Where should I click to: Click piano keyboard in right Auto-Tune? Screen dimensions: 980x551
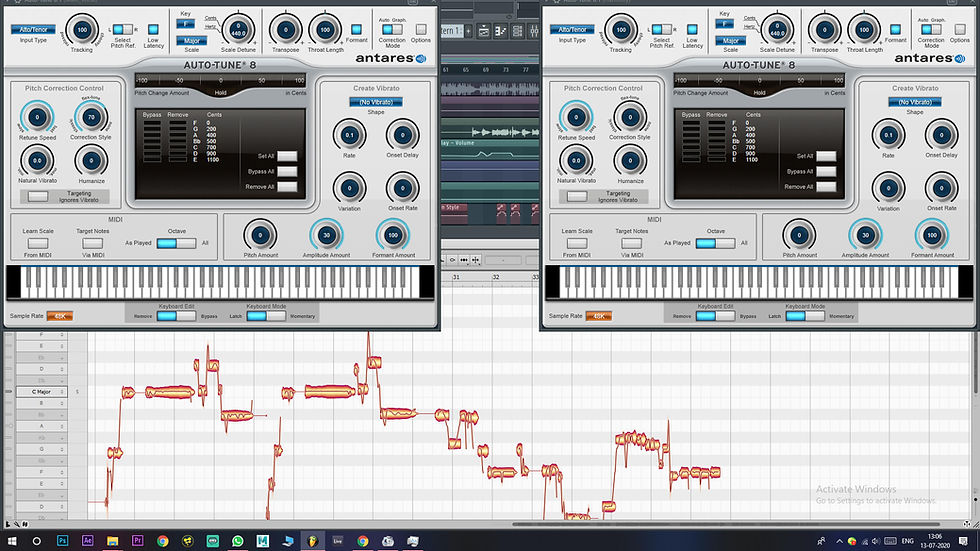[x=759, y=282]
